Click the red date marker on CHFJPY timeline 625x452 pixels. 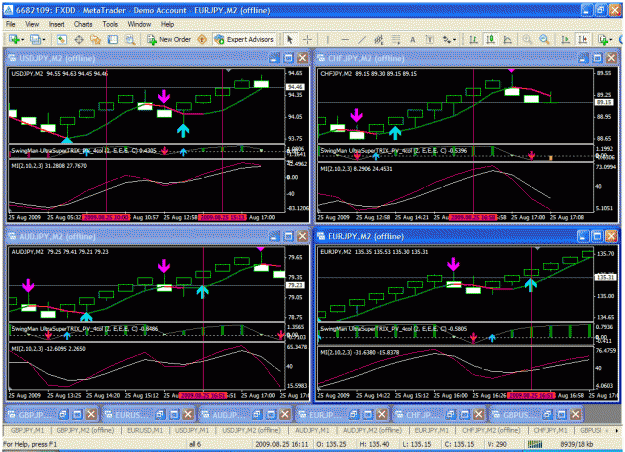(x=473, y=218)
